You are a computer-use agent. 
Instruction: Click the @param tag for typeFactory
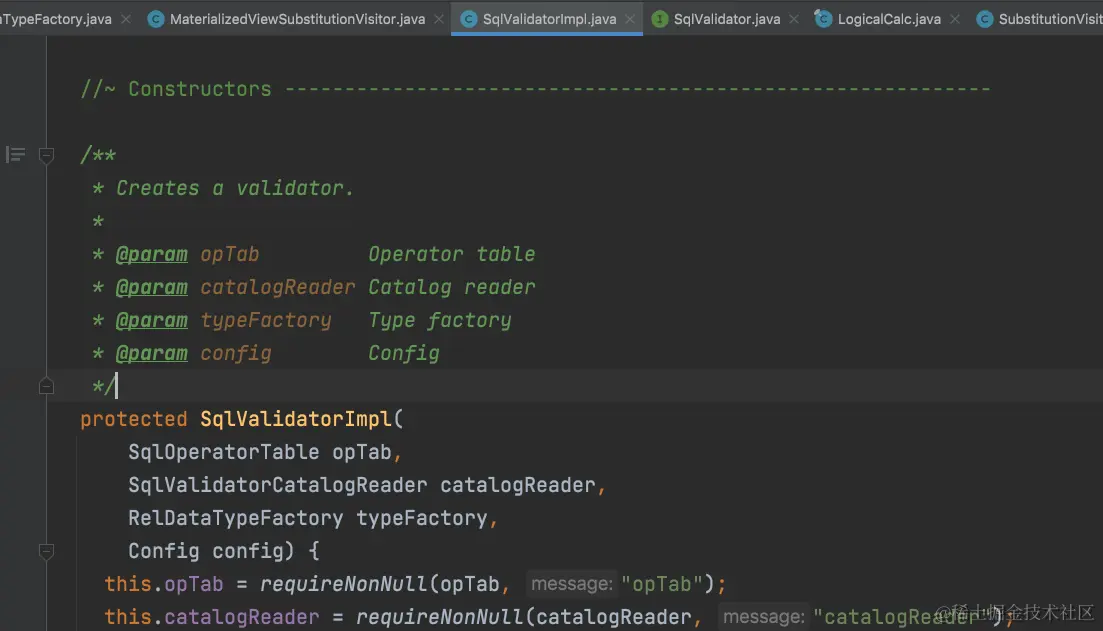tap(152, 321)
